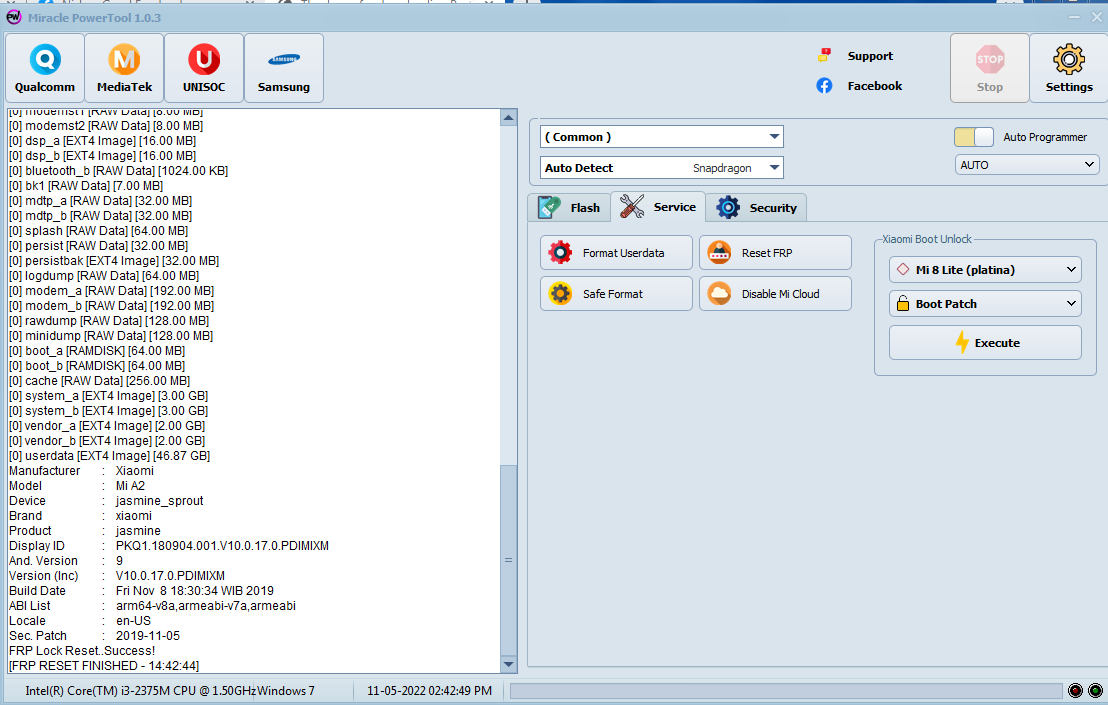Open the Qualcomm module
This screenshot has height=705, width=1108.
pyautogui.click(x=45, y=68)
